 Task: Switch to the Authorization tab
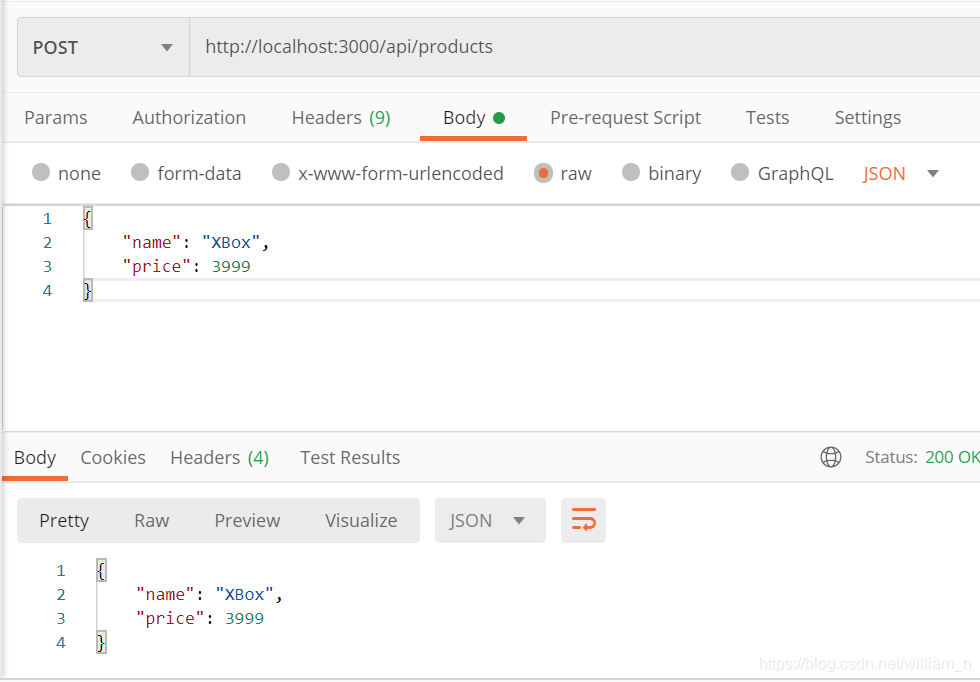pyautogui.click(x=189, y=118)
